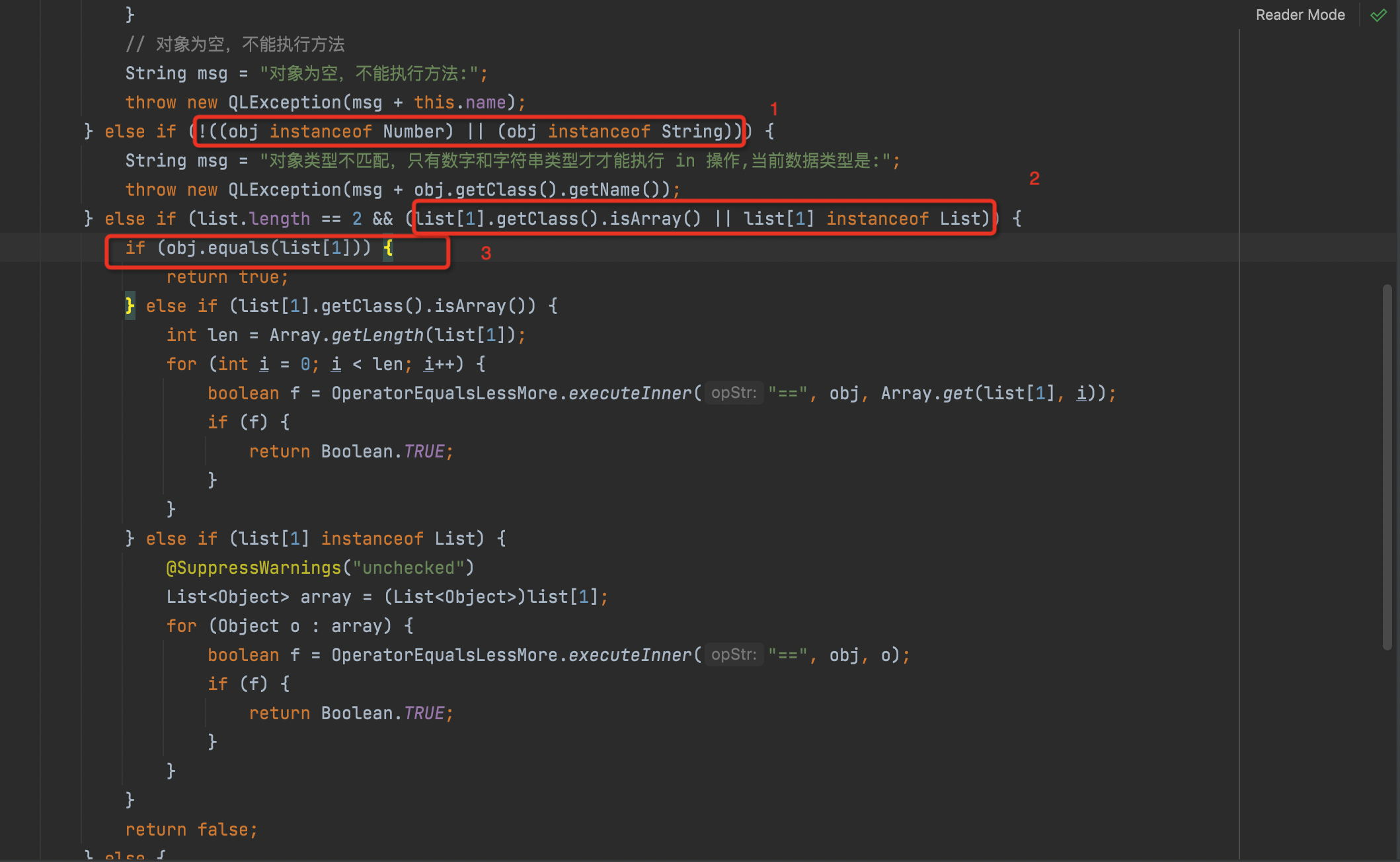Viewport: 1400px width, 862px height.
Task: Click the highlighted matching brace on the else-if line
Action: click(130, 305)
